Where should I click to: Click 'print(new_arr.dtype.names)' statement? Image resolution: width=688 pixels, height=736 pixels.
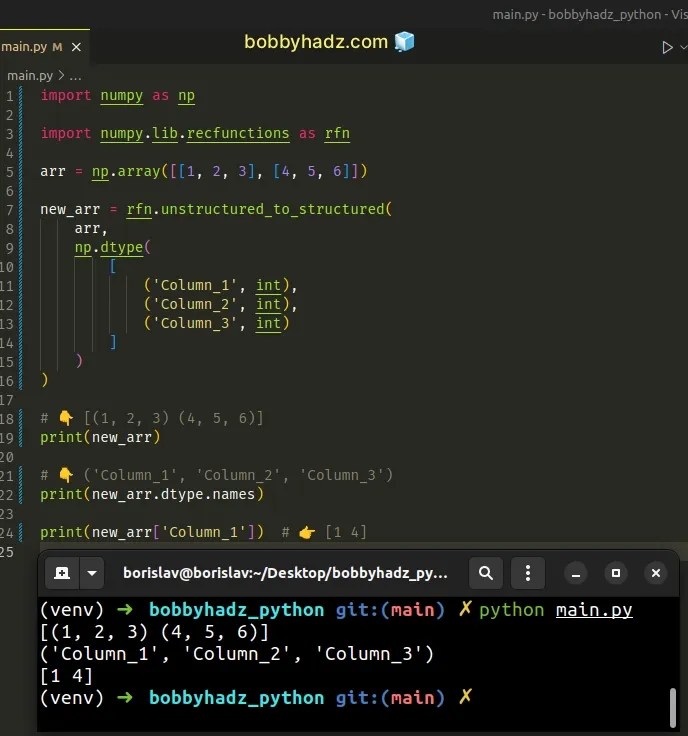coord(152,494)
